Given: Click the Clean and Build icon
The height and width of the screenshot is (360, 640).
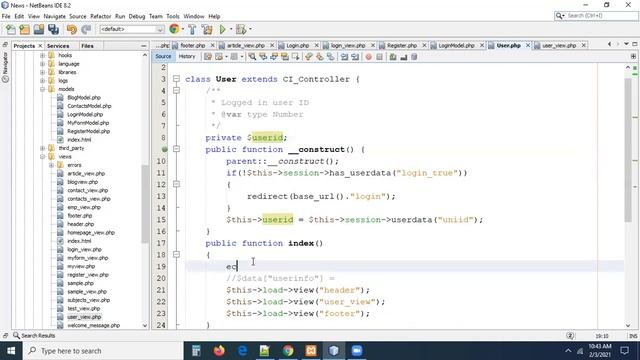Looking at the screenshot, I should click(x=207, y=29).
